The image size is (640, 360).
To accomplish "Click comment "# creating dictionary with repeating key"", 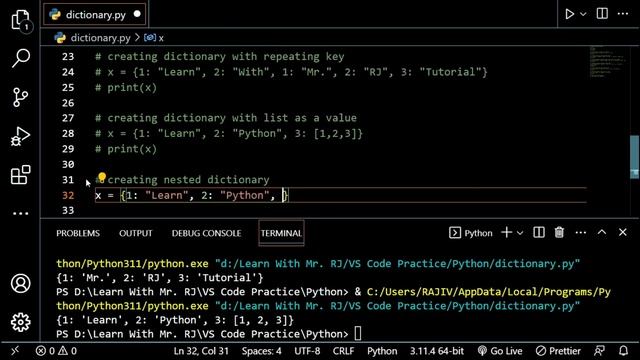I will [220, 56].
